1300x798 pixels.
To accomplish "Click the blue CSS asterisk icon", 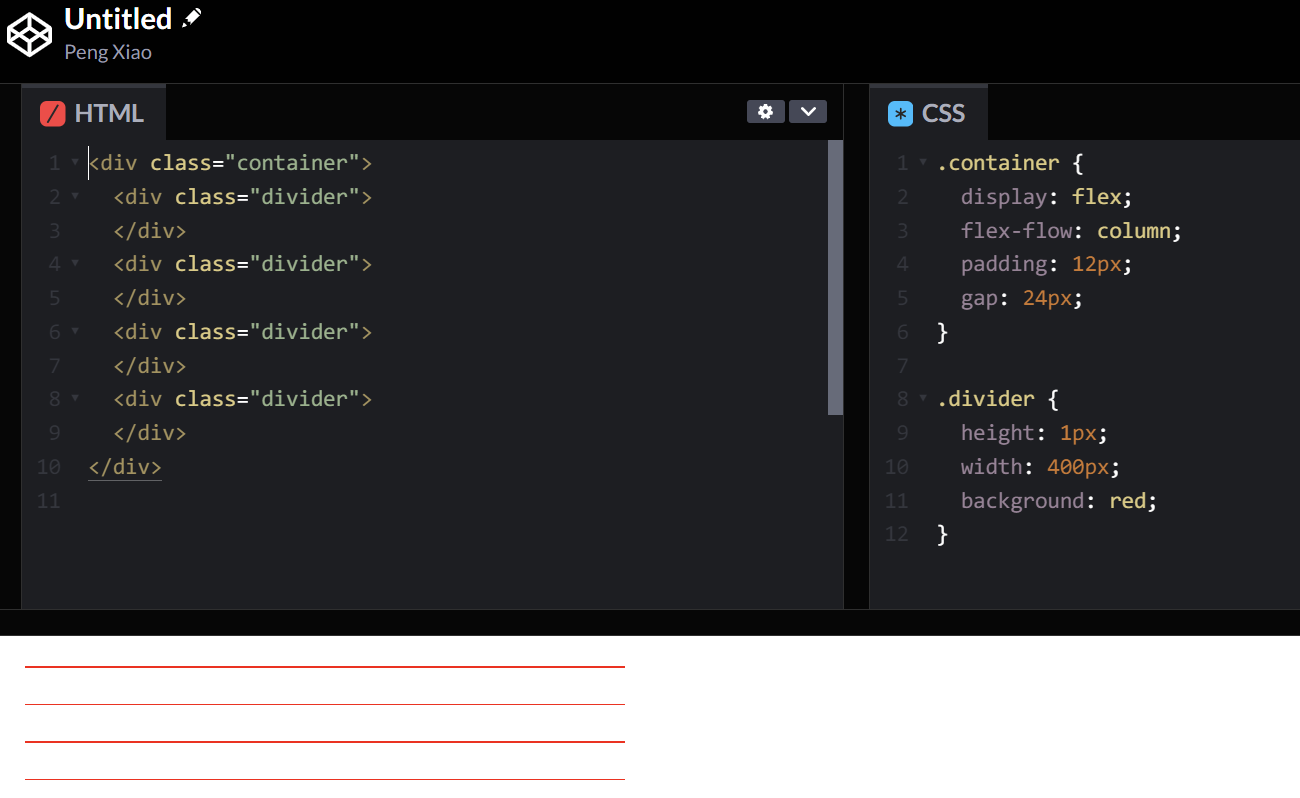I will click(901, 114).
